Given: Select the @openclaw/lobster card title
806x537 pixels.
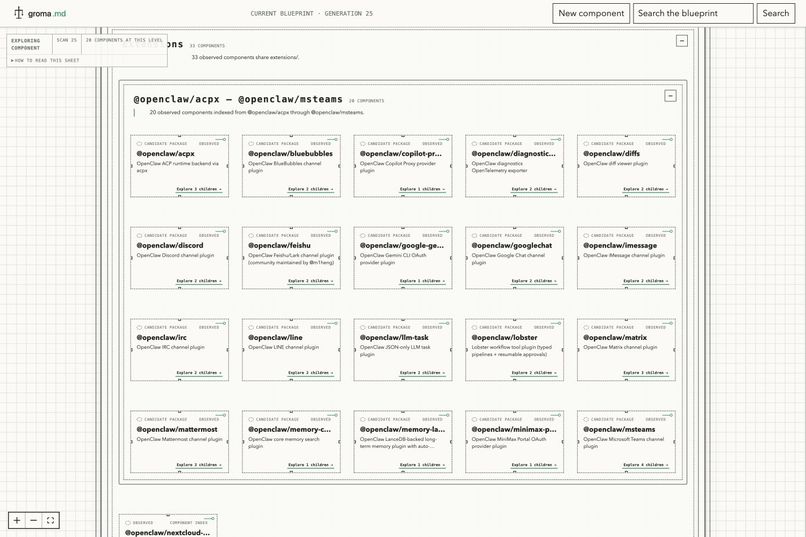Looking at the screenshot, I should (504, 338).
